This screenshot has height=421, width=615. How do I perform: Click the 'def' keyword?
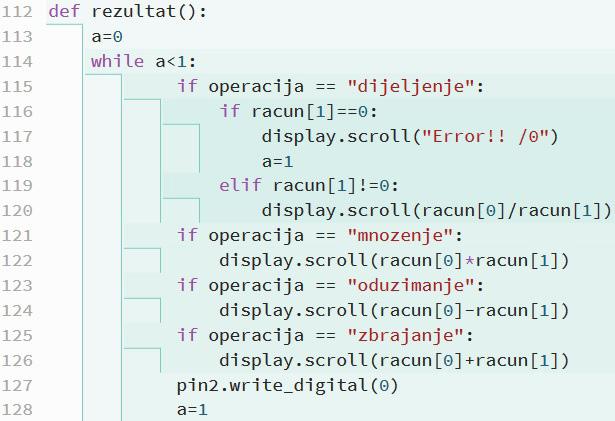(x=64, y=11)
